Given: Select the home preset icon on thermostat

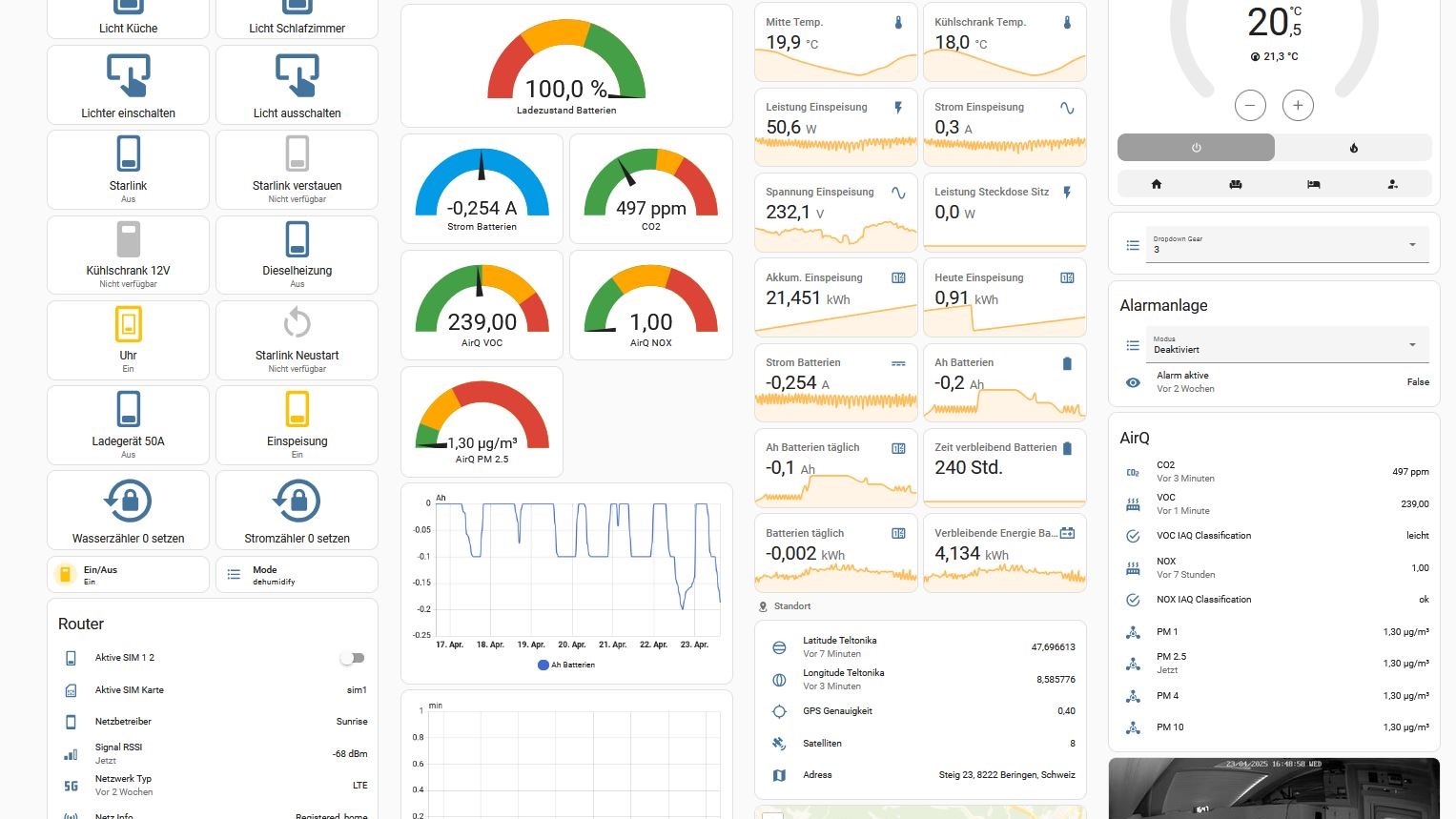Looking at the screenshot, I should (x=1157, y=184).
